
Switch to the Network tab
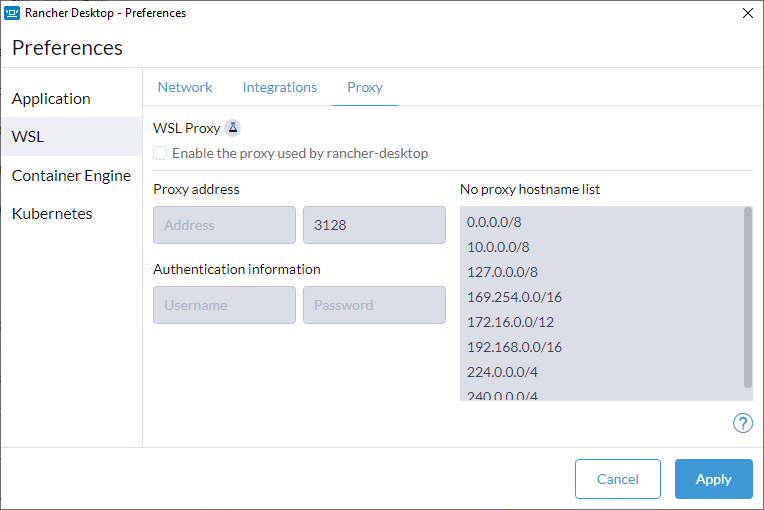coord(185,87)
